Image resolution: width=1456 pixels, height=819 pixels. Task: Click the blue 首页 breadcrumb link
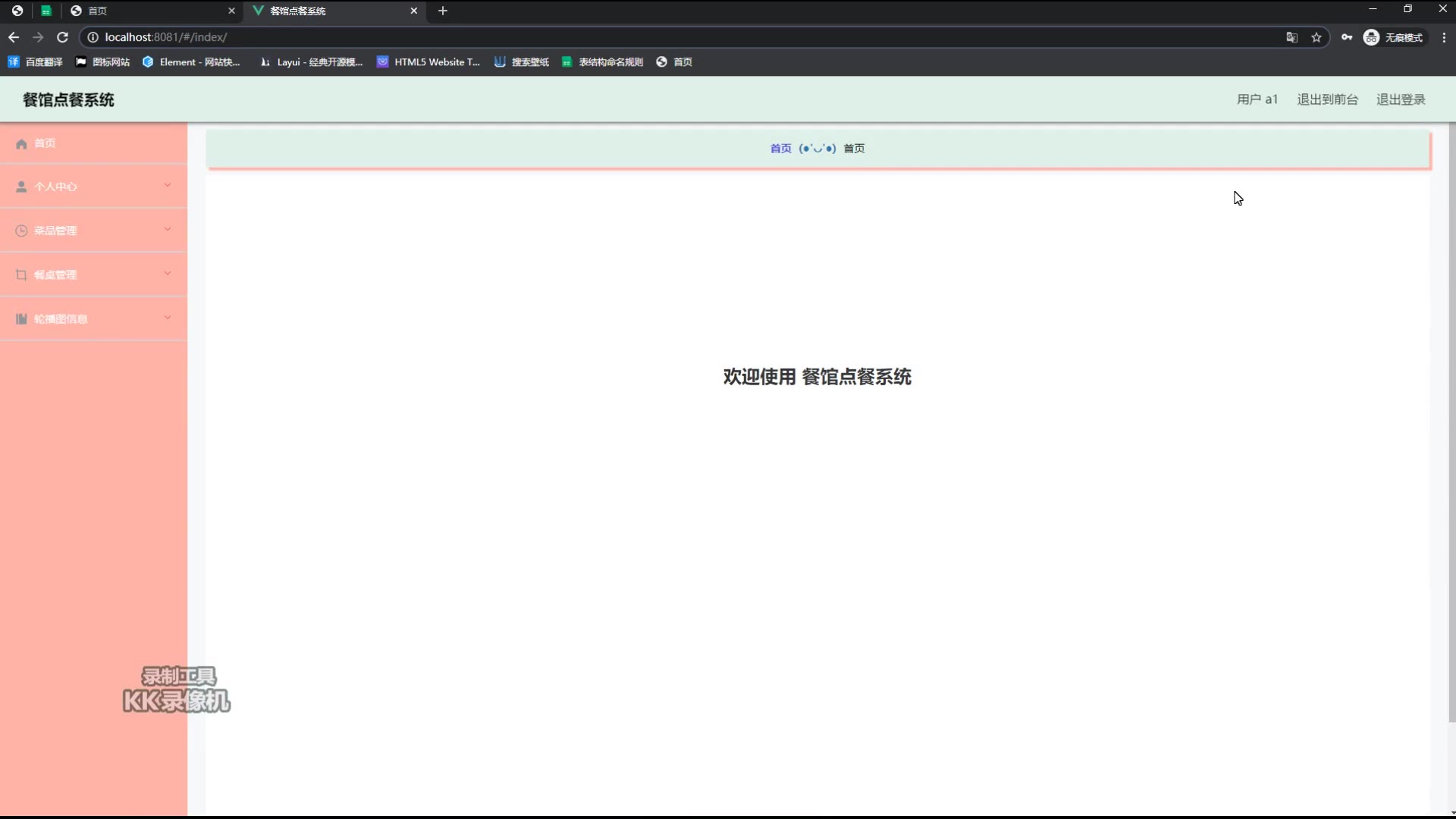pos(780,149)
